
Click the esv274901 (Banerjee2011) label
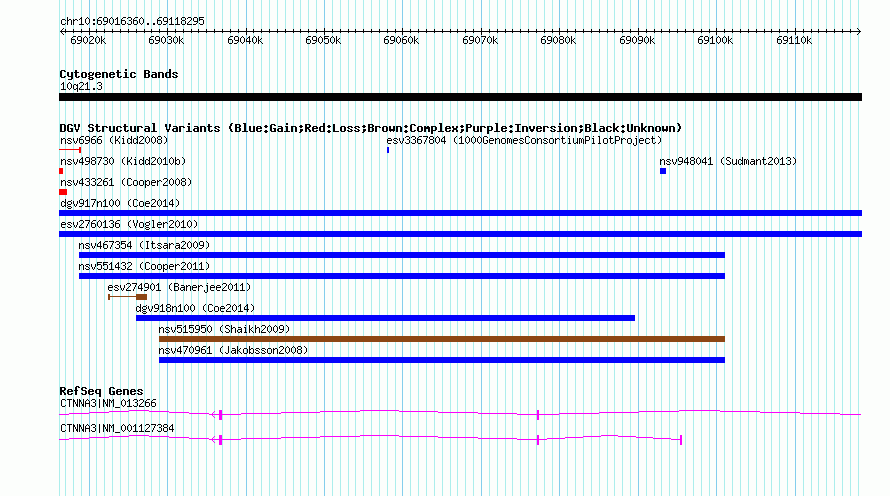tap(179, 287)
